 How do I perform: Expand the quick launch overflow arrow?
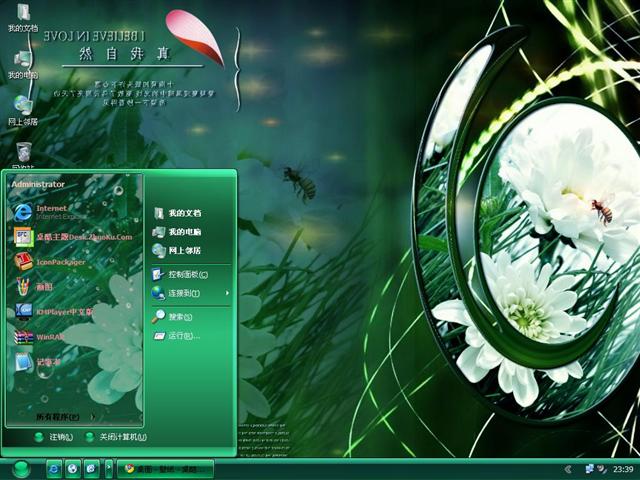pos(109,469)
